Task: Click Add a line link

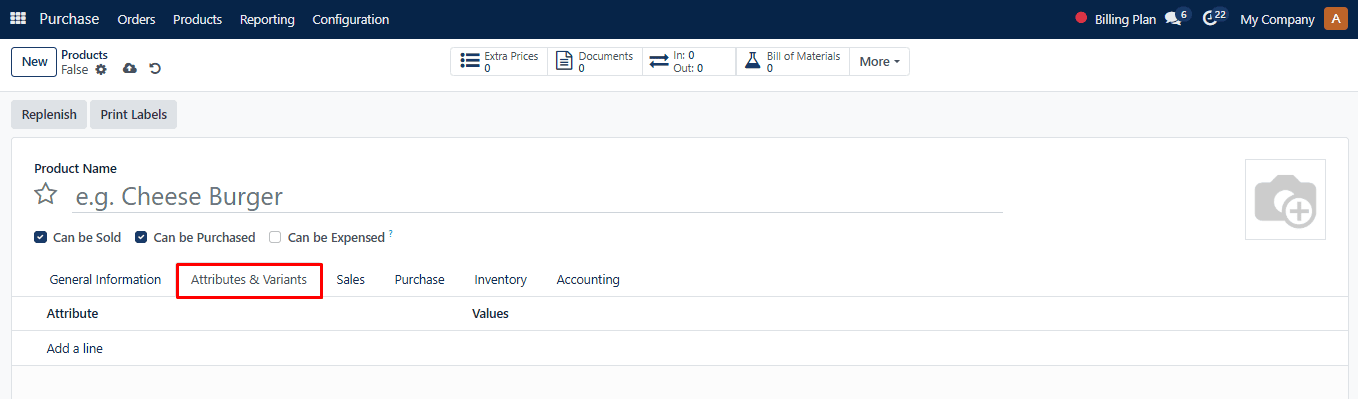Action: [75, 349]
